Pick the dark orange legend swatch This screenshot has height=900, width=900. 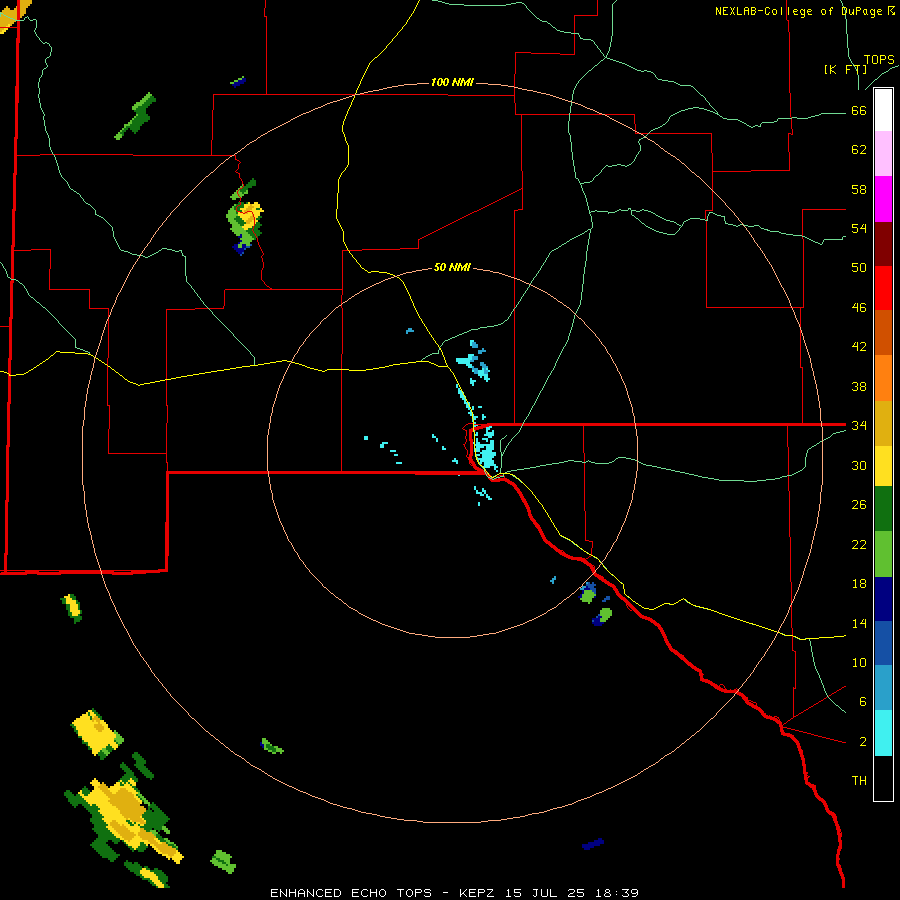click(x=883, y=332)
